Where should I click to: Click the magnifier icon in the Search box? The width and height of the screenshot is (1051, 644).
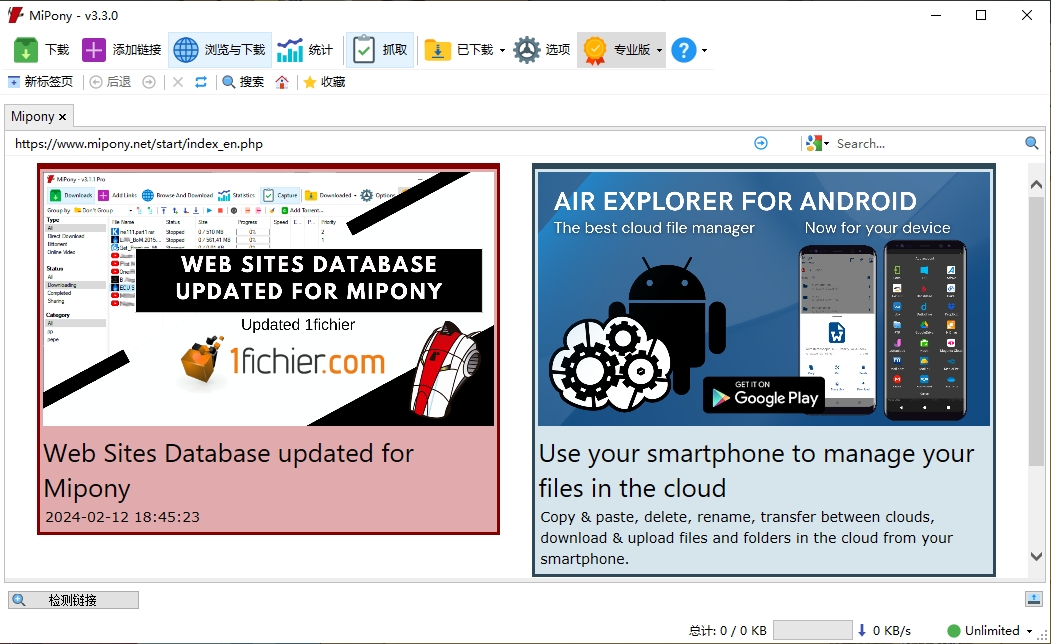1031,143
